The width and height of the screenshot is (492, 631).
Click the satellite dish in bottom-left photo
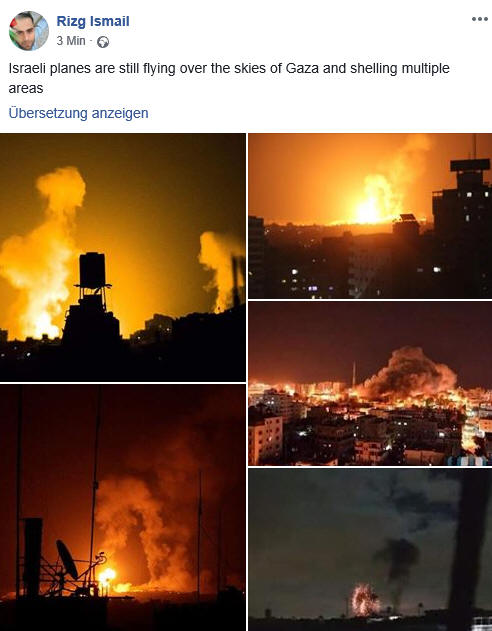pos(67,559)
